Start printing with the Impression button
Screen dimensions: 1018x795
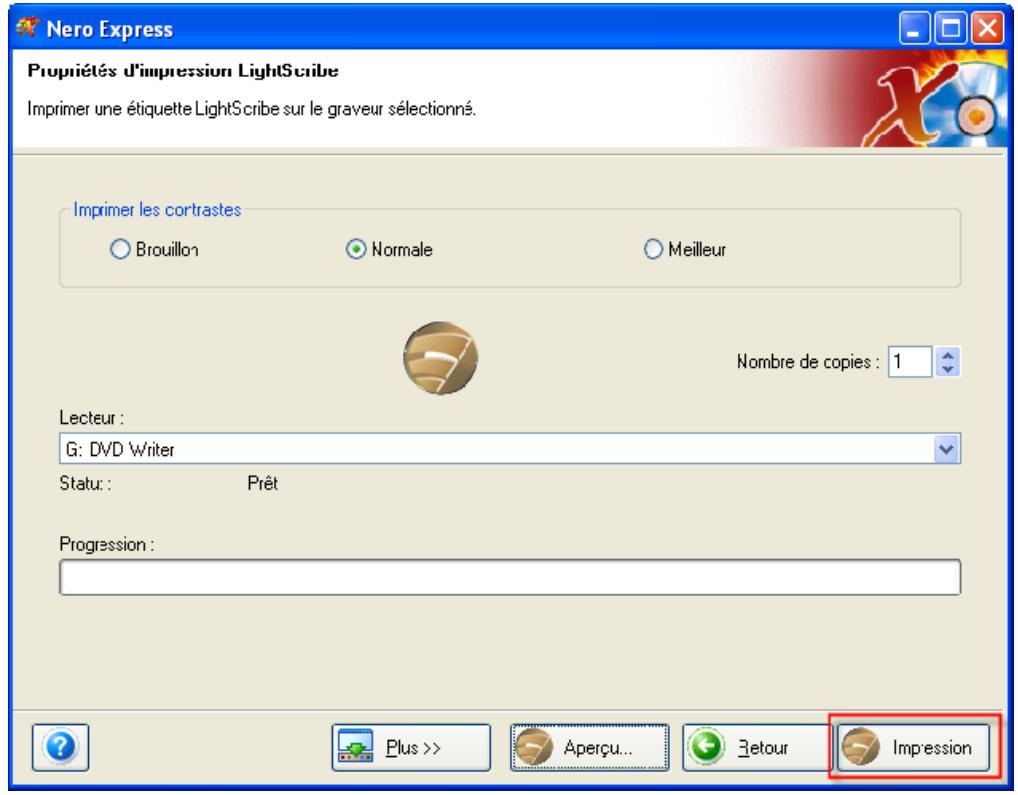coord(913,748)
